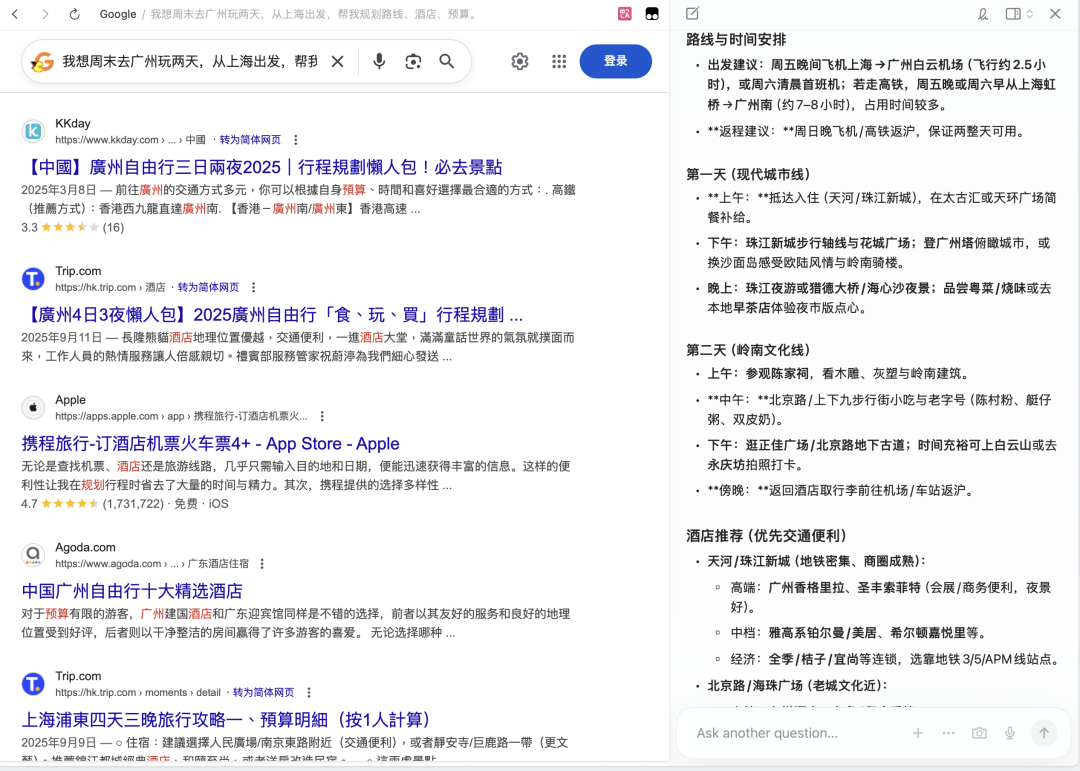Click the voice search microphone in Google search bar

(x=381, y=61)
